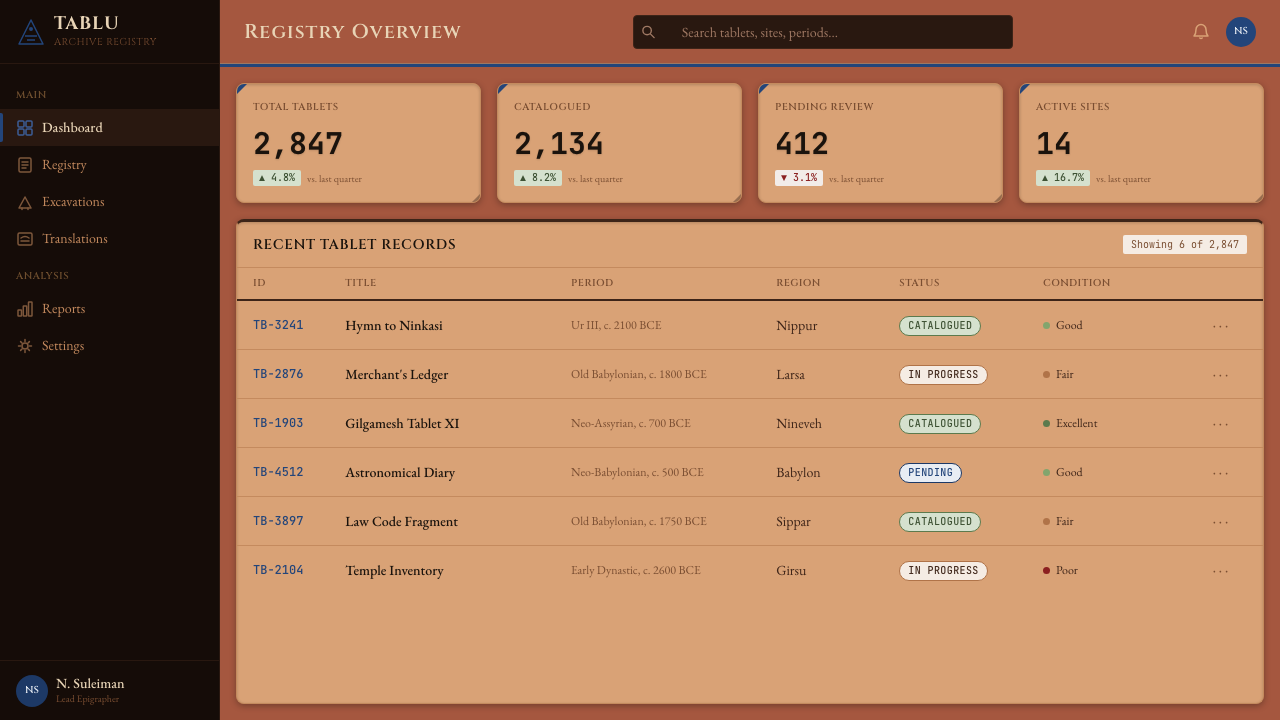Click the 'Astronomical Diary' title
This screenshot has height=720, width=1280.
tap(400, 473)
